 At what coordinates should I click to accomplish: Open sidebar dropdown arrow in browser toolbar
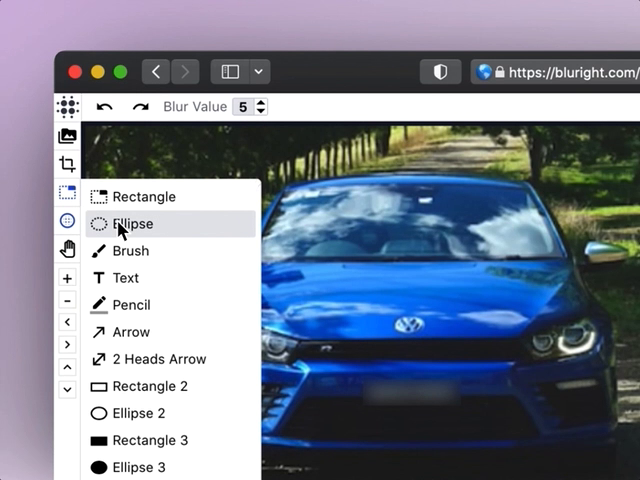point(259,72)
